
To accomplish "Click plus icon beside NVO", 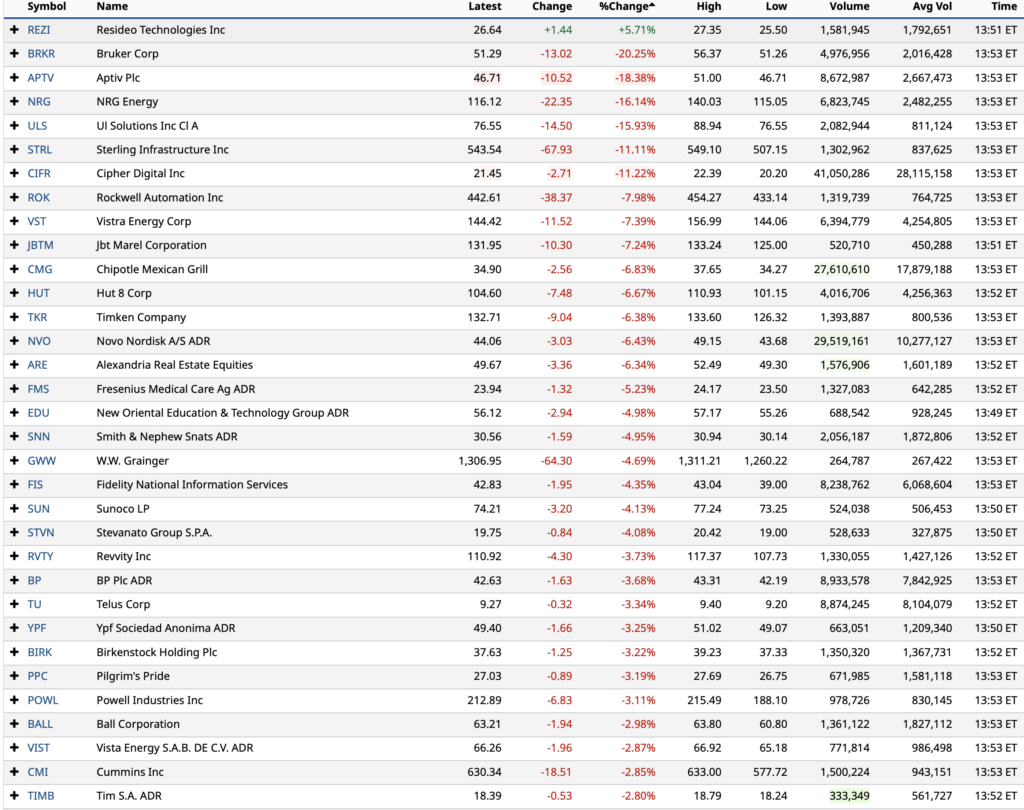I will [14, 341].
